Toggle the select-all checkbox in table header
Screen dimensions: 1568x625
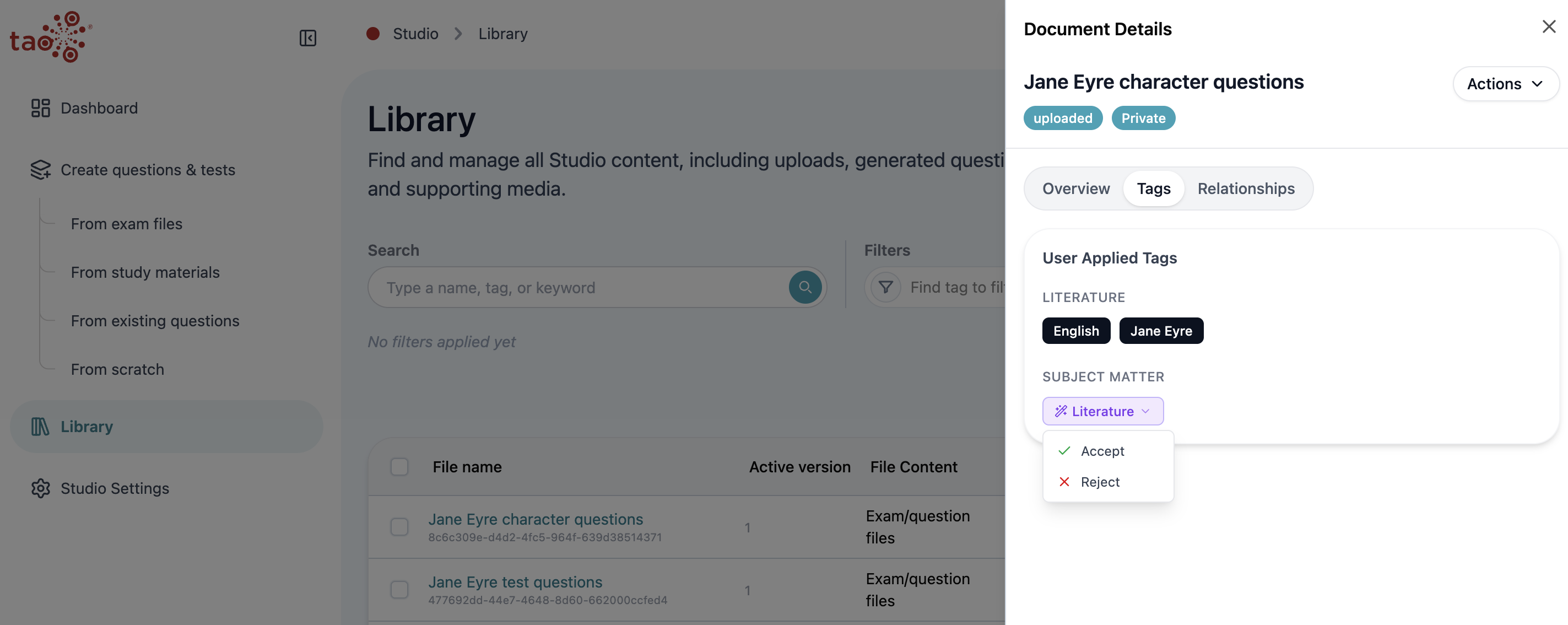tap(399, 467)
